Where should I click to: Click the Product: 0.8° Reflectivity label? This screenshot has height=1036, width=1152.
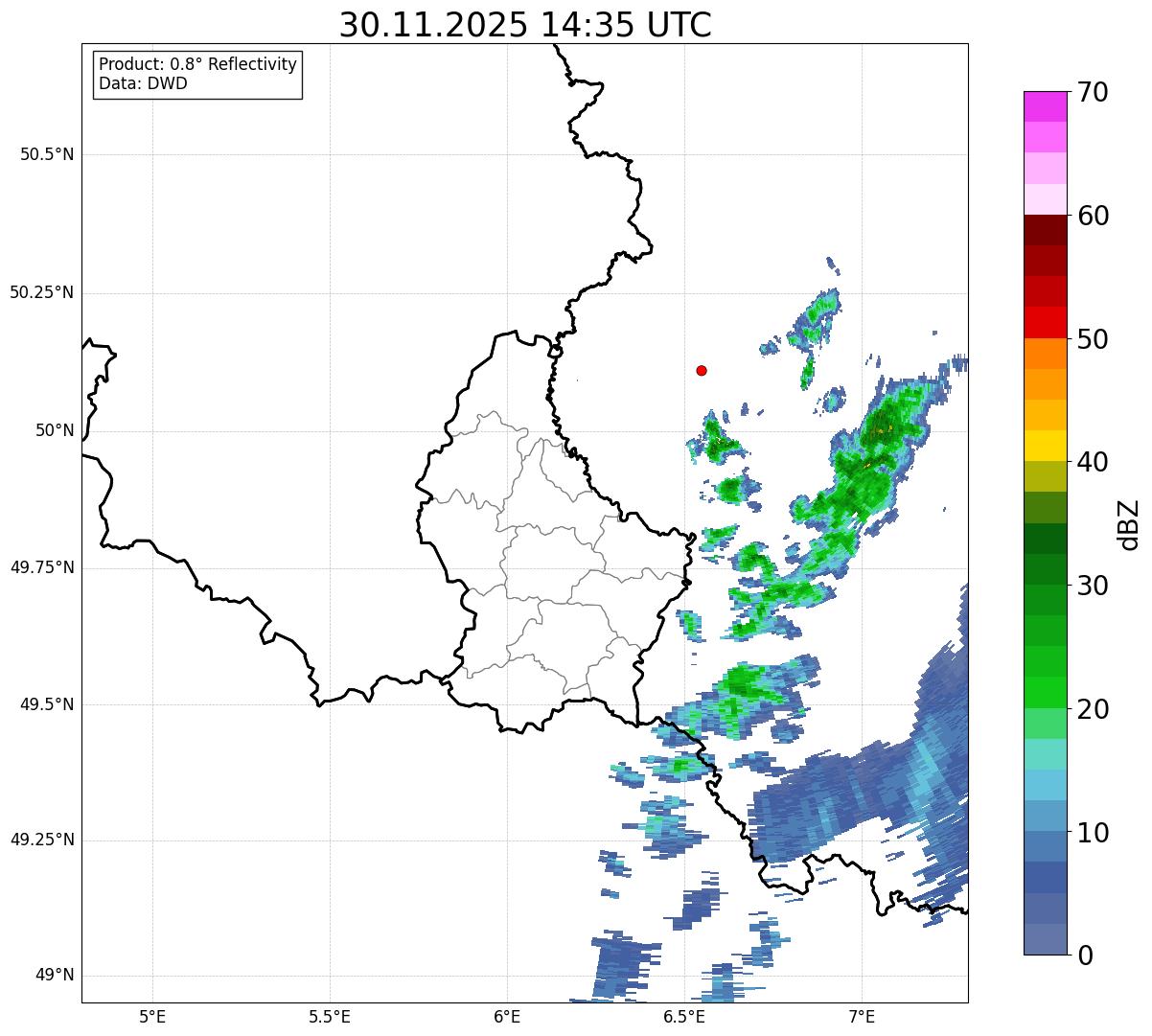pyautogui.click(x=198, y=64)
